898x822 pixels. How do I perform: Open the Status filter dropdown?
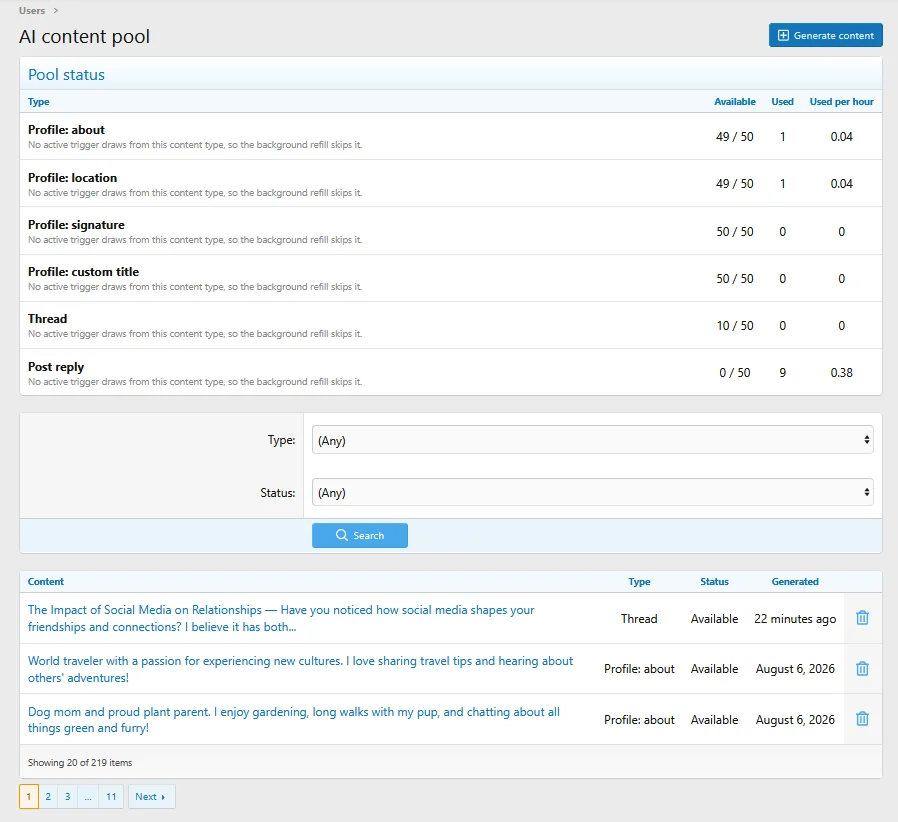592,493
